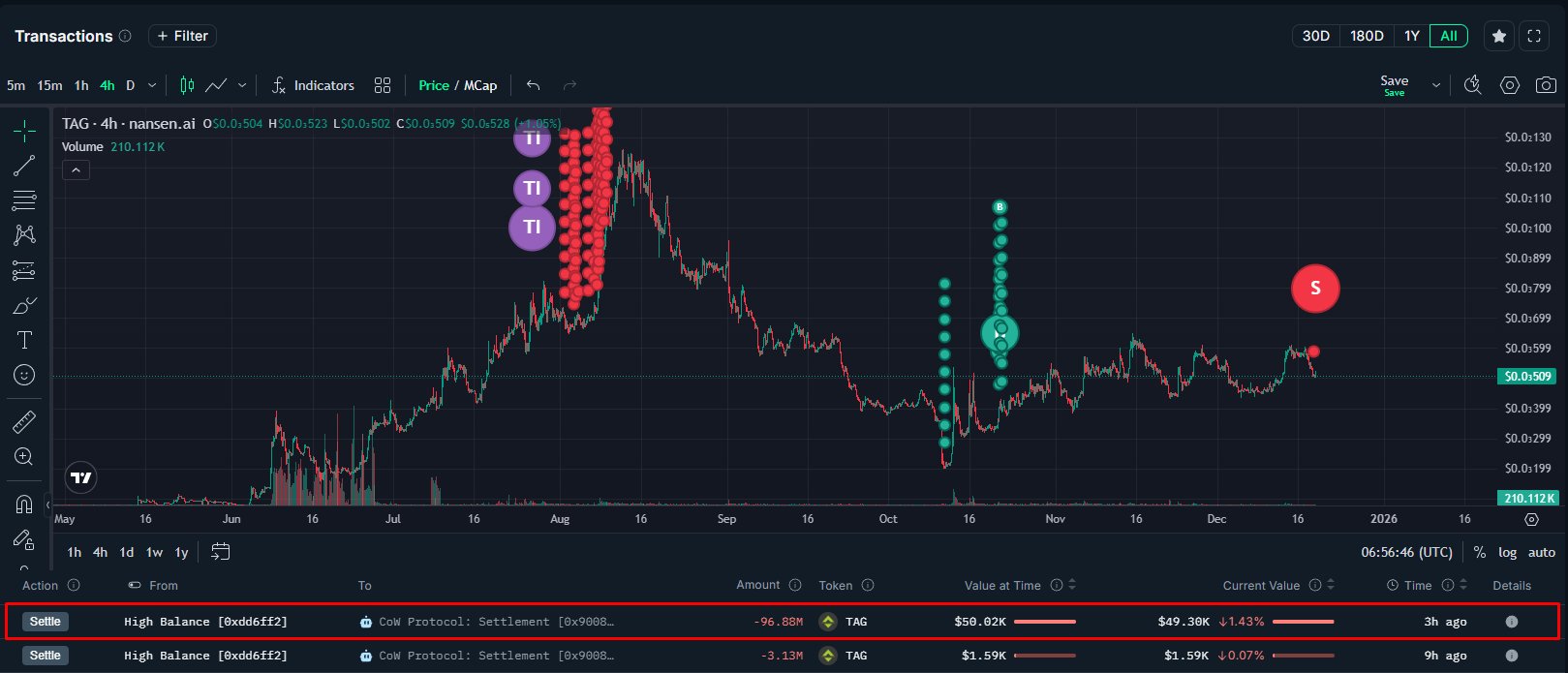The width and height of the screenshot is (1568, 673).
Task: Select the ruler measure tool
Action: [24, 421]
